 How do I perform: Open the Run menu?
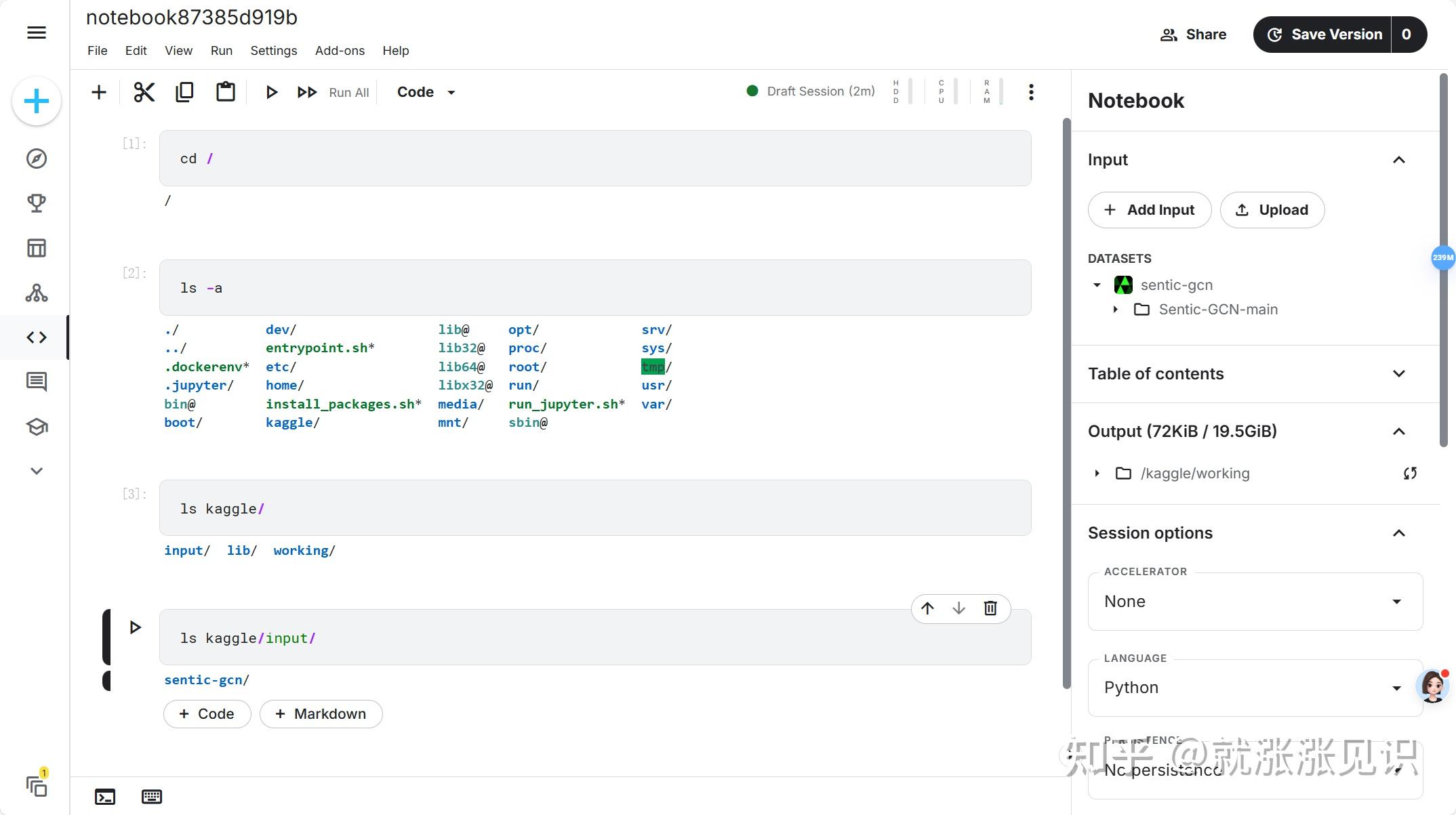click(x=221, y=51)
